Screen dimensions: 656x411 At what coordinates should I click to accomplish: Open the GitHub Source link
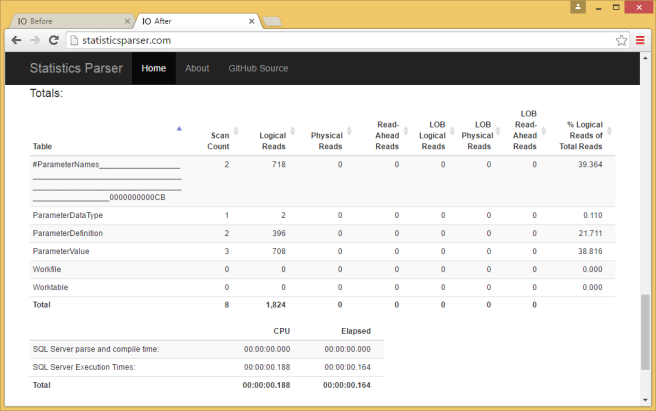pyautogui.click(x=258, y=68)
